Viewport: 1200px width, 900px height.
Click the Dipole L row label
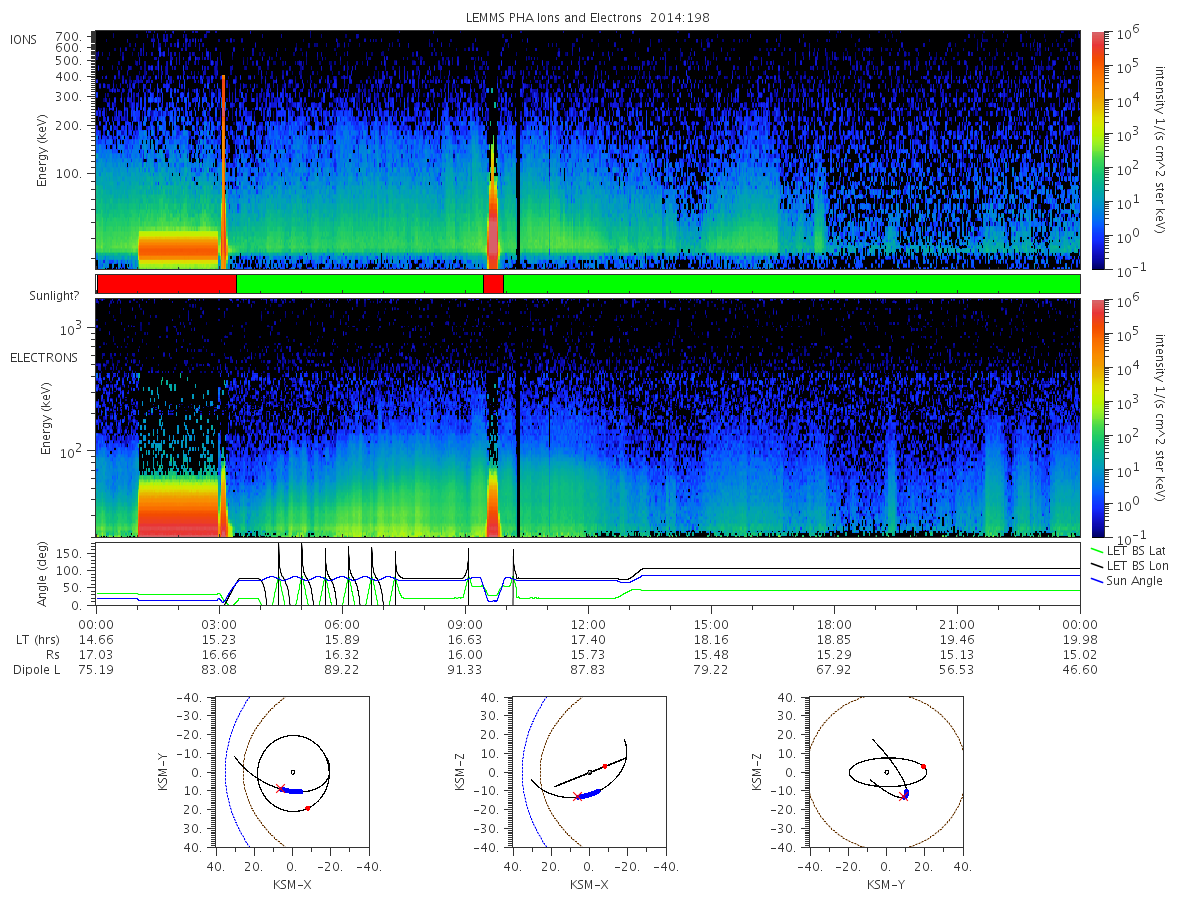click(36, 669)
